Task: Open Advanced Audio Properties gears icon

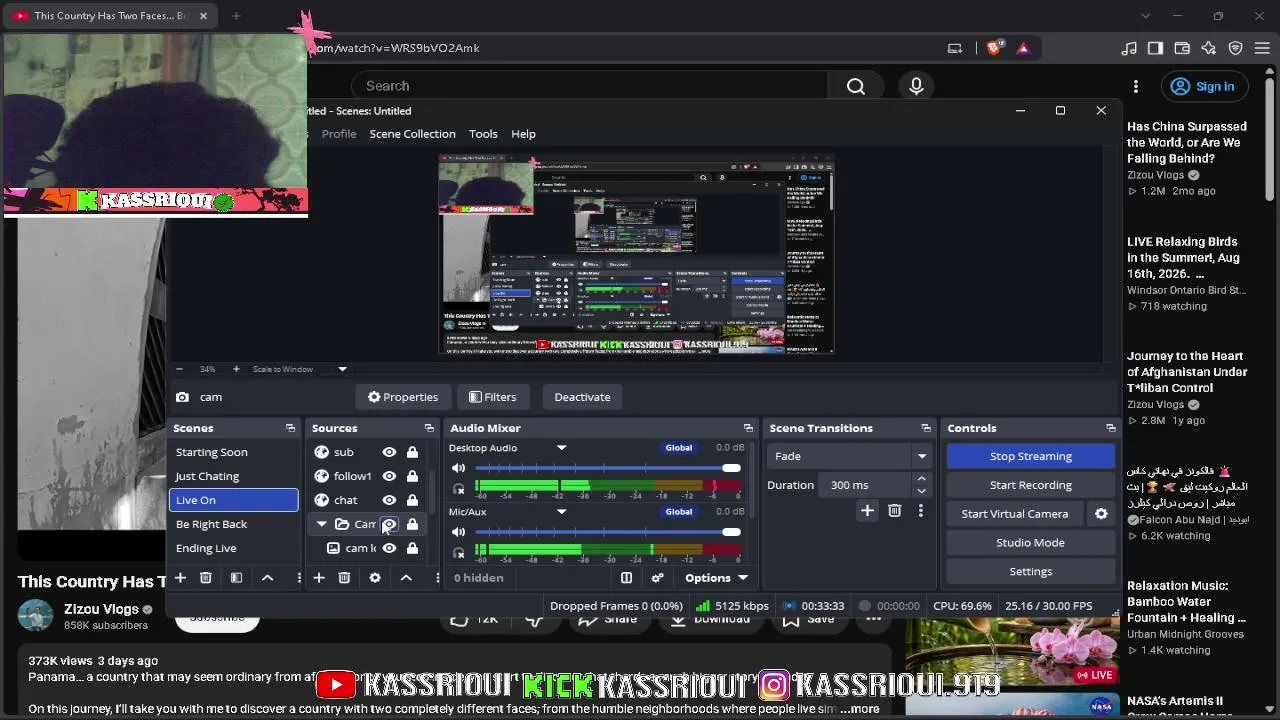Action: 657,578
